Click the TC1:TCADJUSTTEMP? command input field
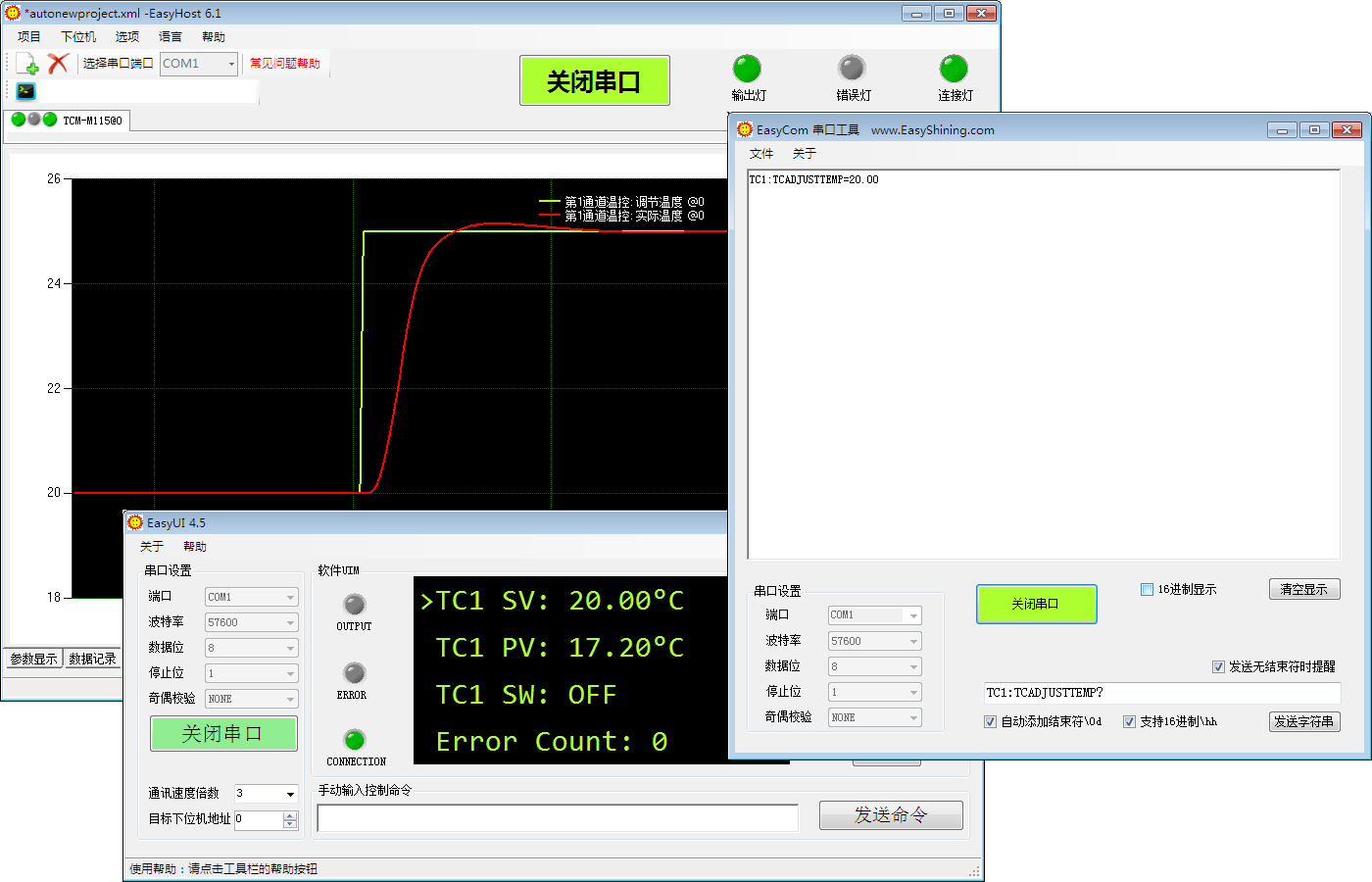 tap(1161, 693)
